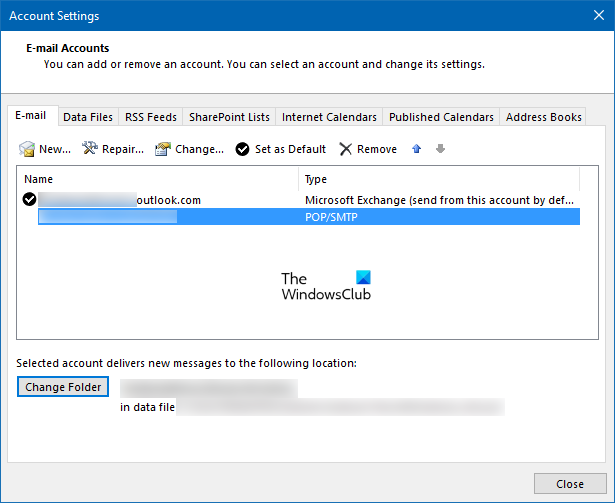The width and height of the screenshot is (615, 503).
Task: Select the outlook.com Microsoft Exchange account row
Action: 300,199
